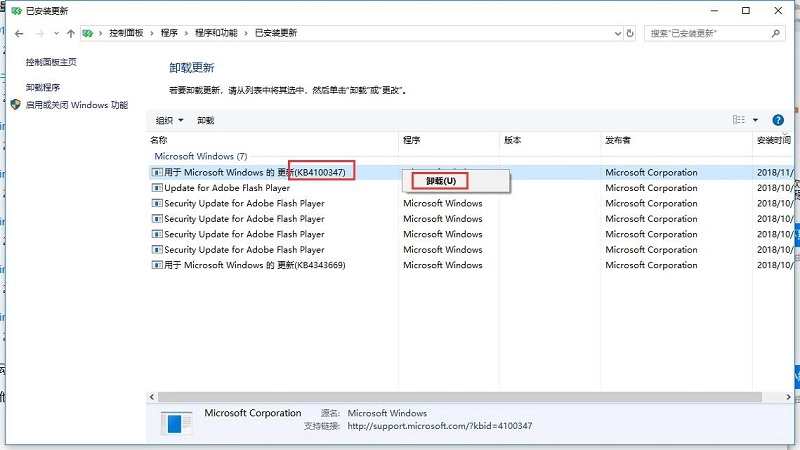800x450 pixels.
Task: Click the icon of Update for Adobe Flash Player
Action: pyautogui.click(x=157, y=188)
